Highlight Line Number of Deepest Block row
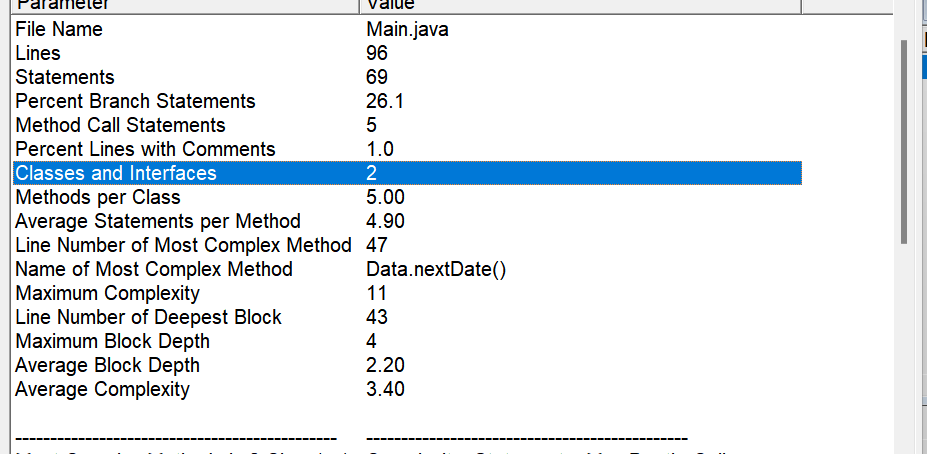 click(x=148, y=318)
